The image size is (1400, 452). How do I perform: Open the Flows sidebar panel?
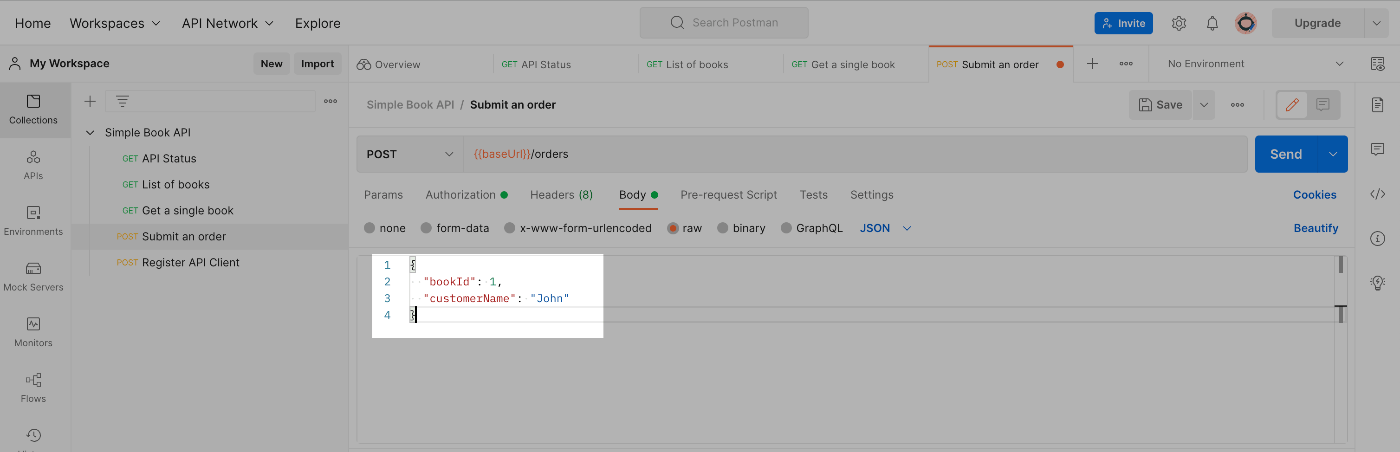pyautogui.click(x=33, y=388)
